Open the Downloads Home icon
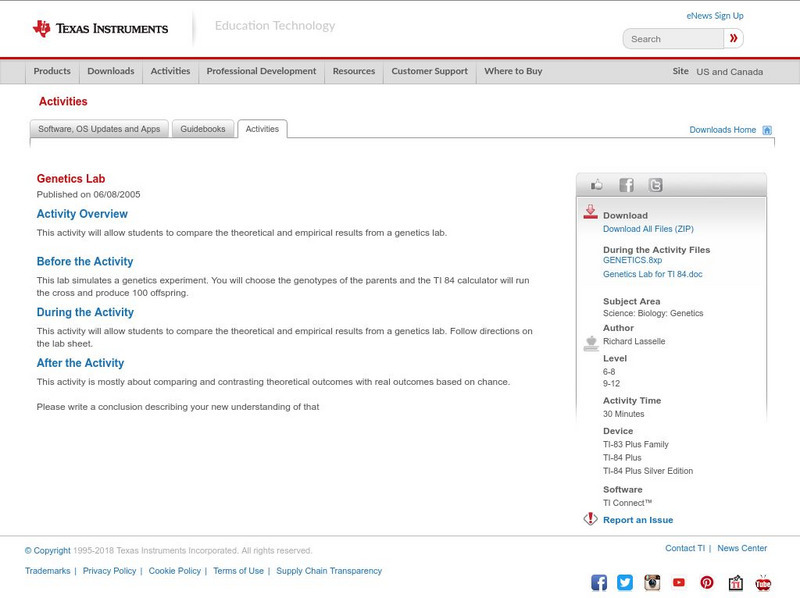This screenshot has height=598, width=800. click(766, 129)
